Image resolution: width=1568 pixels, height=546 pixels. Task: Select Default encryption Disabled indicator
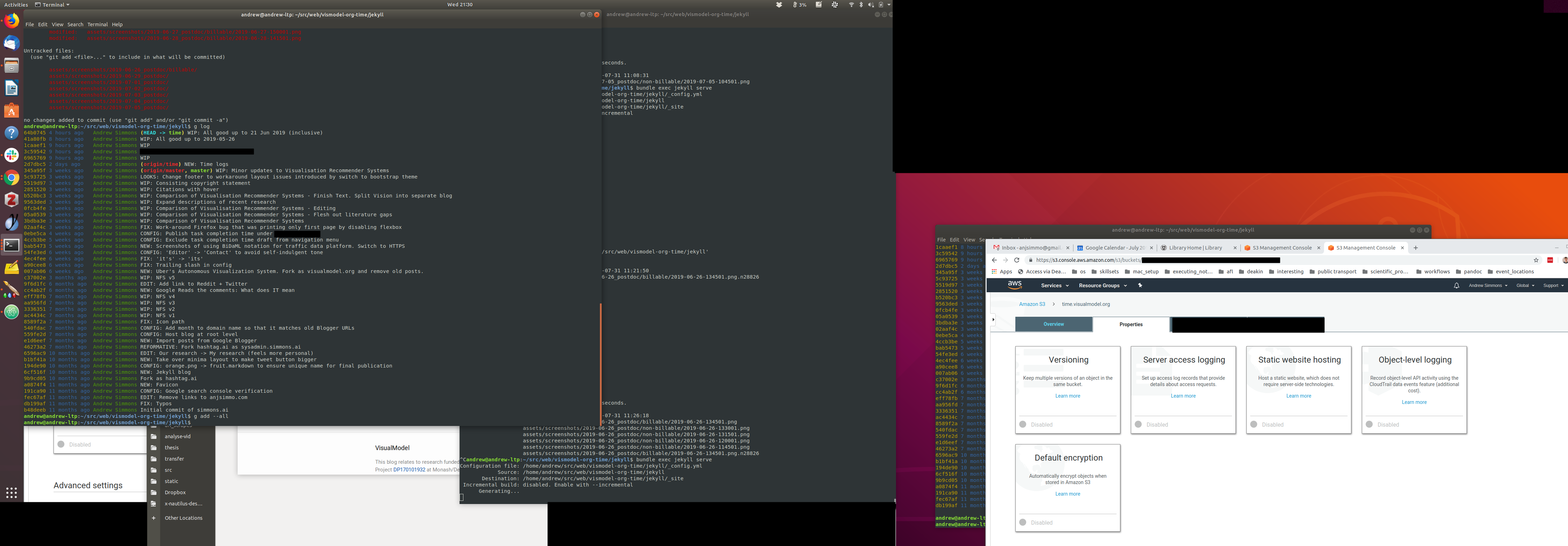pyautogui.click(x=1023, y=522)
